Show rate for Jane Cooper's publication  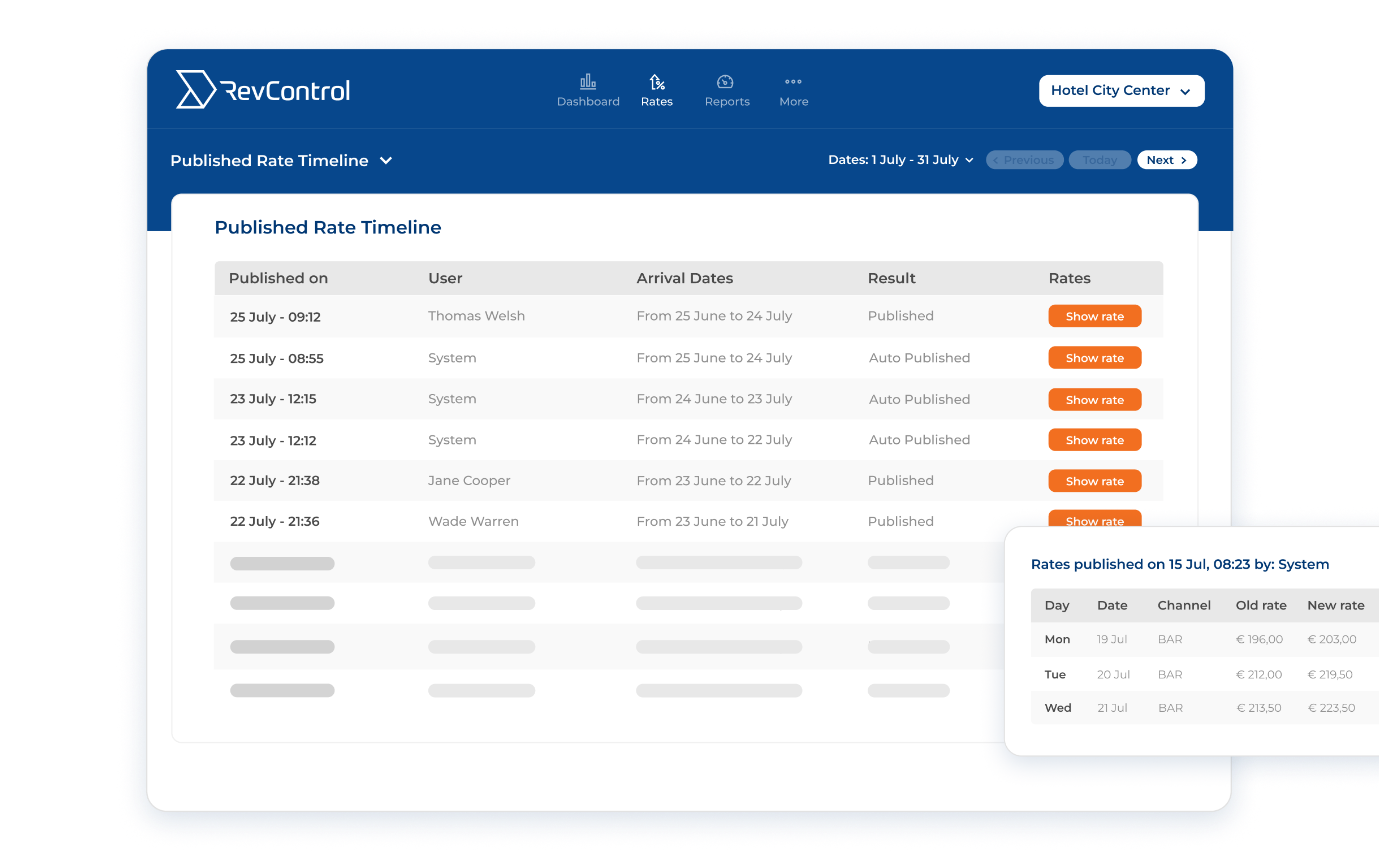(x=1094, y=481)
